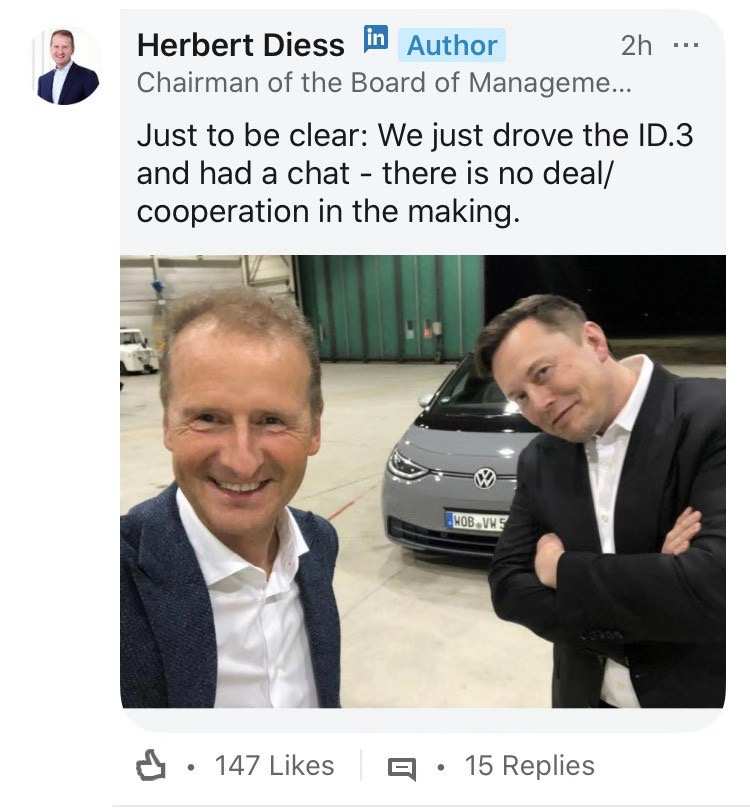Screen dimensions: 750x811
Task: Click the VW logo on the car
Action: (485, 478)
